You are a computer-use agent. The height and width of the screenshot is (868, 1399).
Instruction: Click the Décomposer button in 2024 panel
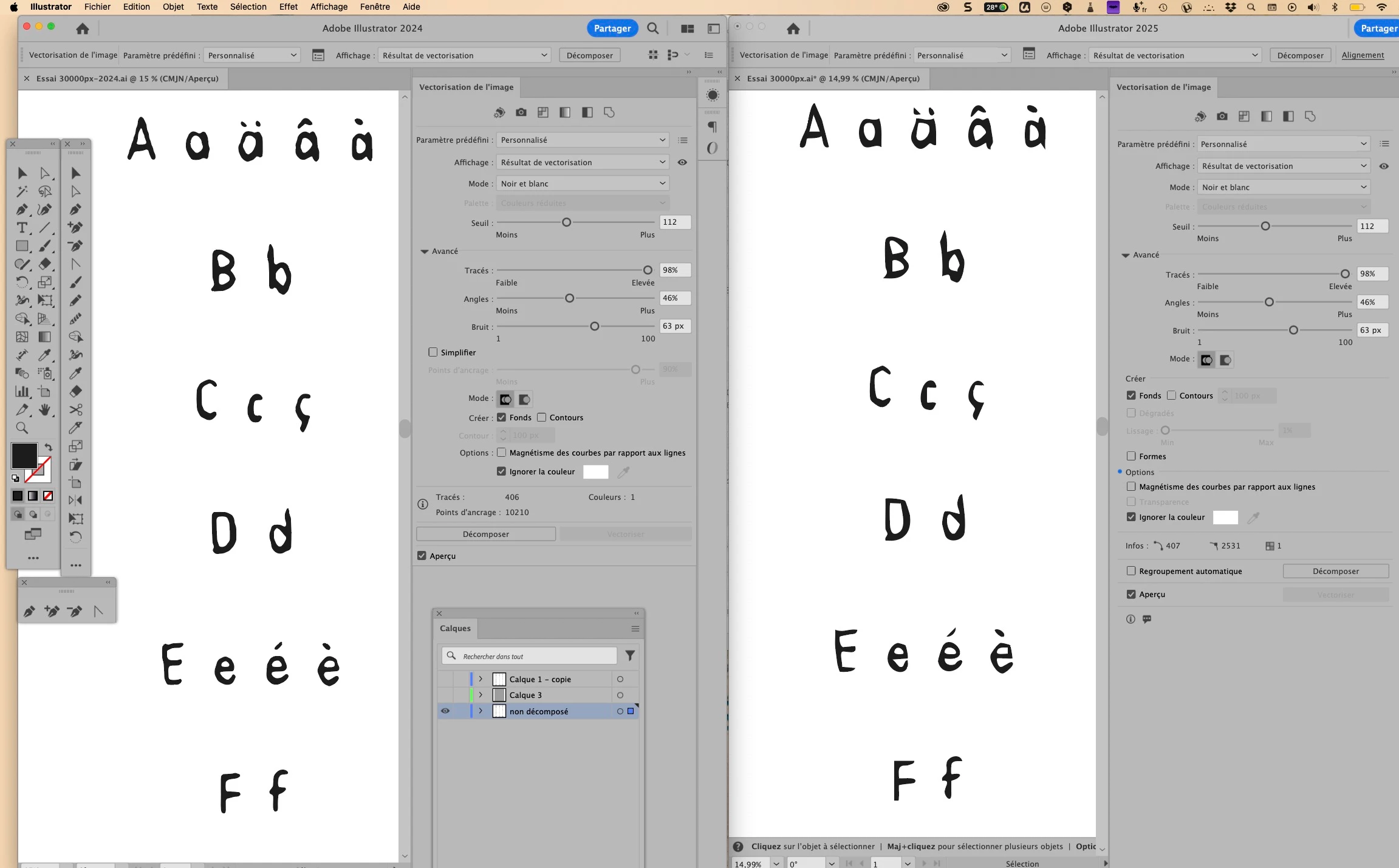485,534
